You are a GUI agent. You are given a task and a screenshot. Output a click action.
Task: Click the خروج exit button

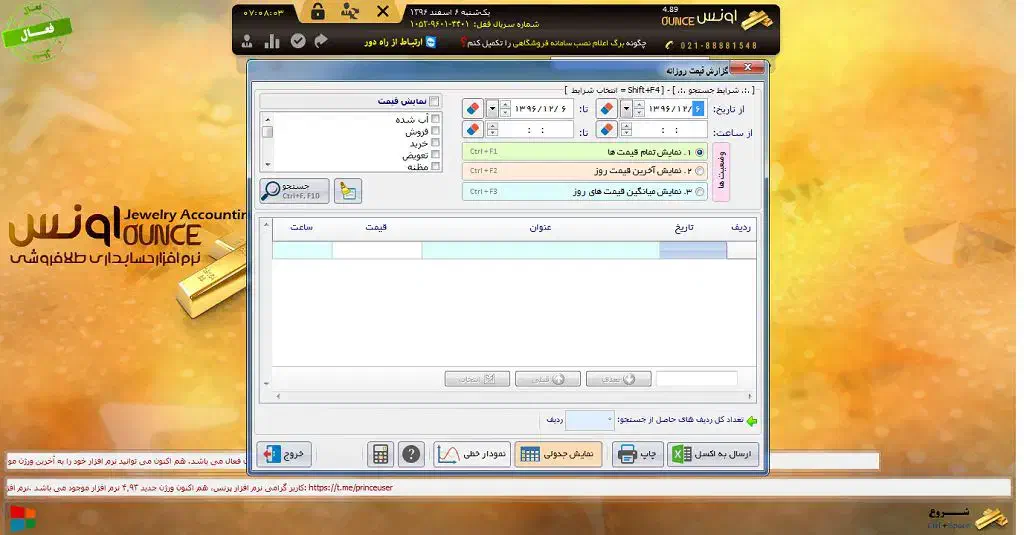[x=284, y=454]
